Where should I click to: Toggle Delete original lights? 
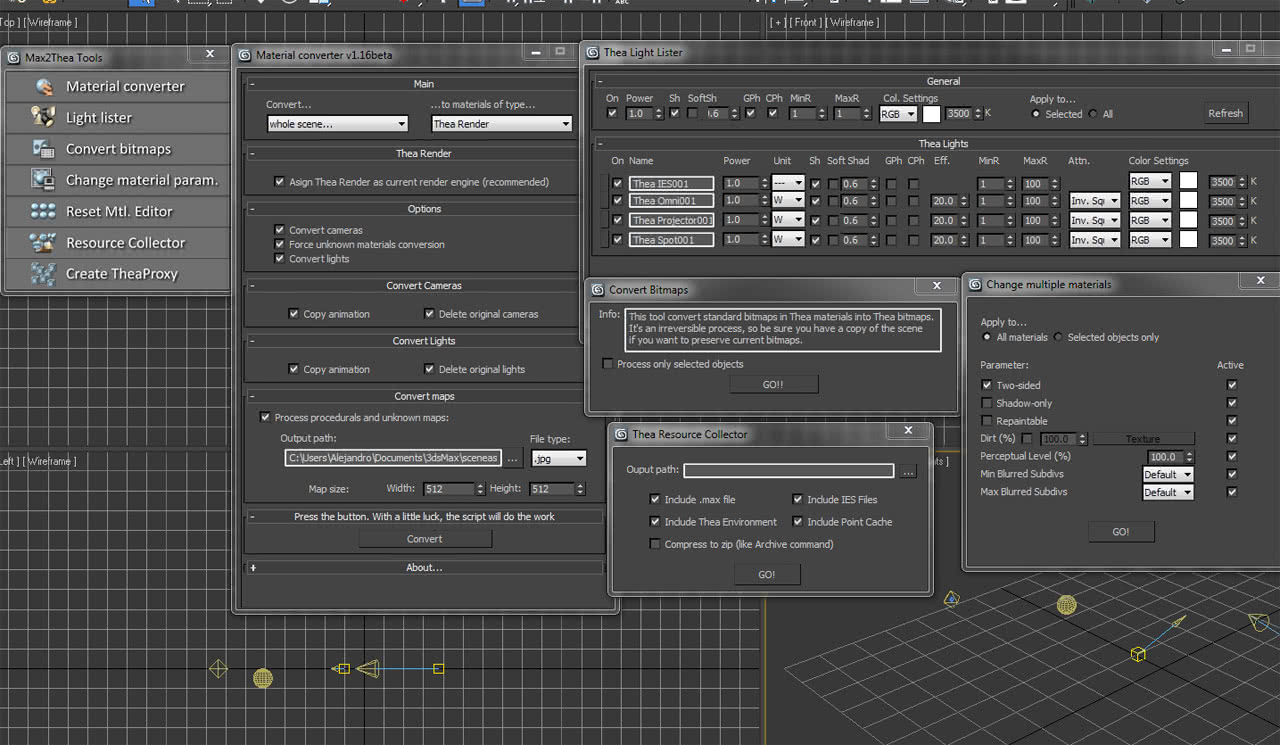(430, 369)
